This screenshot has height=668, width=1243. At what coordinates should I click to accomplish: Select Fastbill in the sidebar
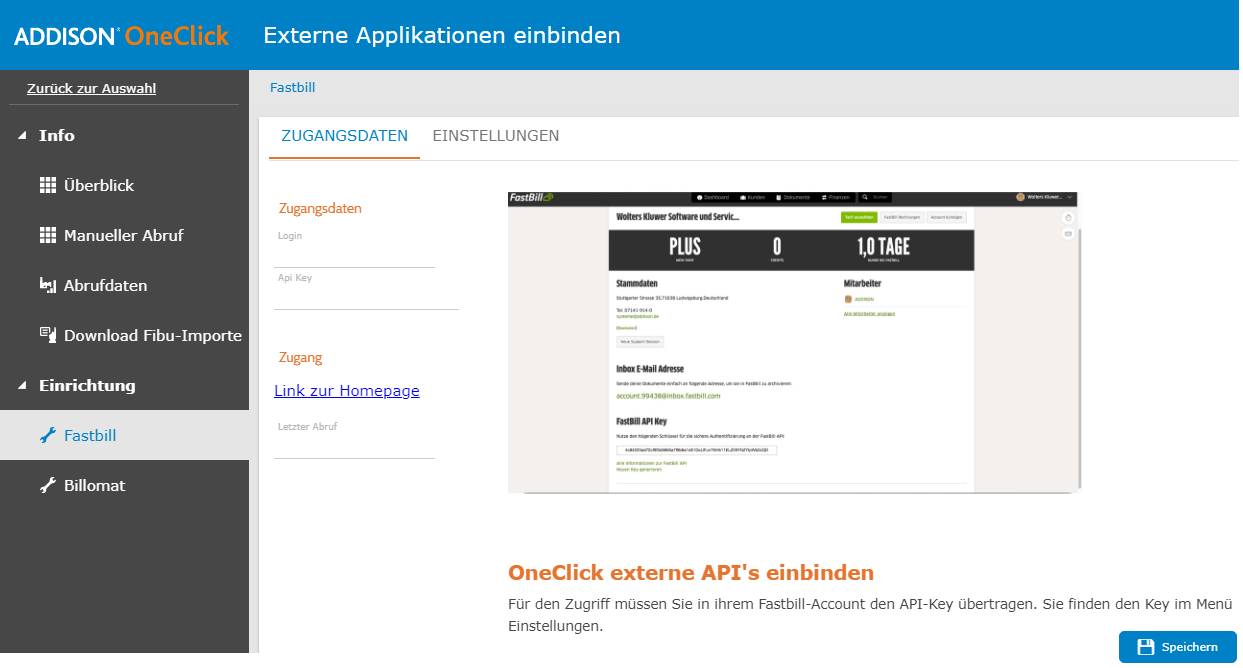pyautogui.click(x=124, y=435)
